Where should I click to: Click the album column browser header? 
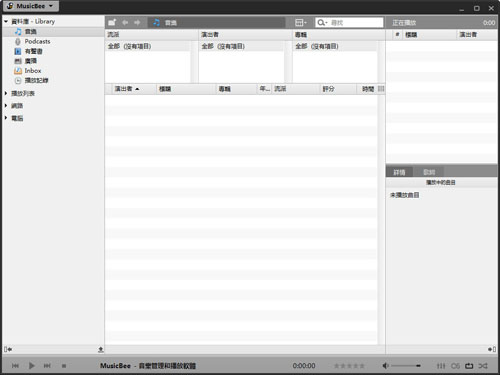(x=339, y=35)
